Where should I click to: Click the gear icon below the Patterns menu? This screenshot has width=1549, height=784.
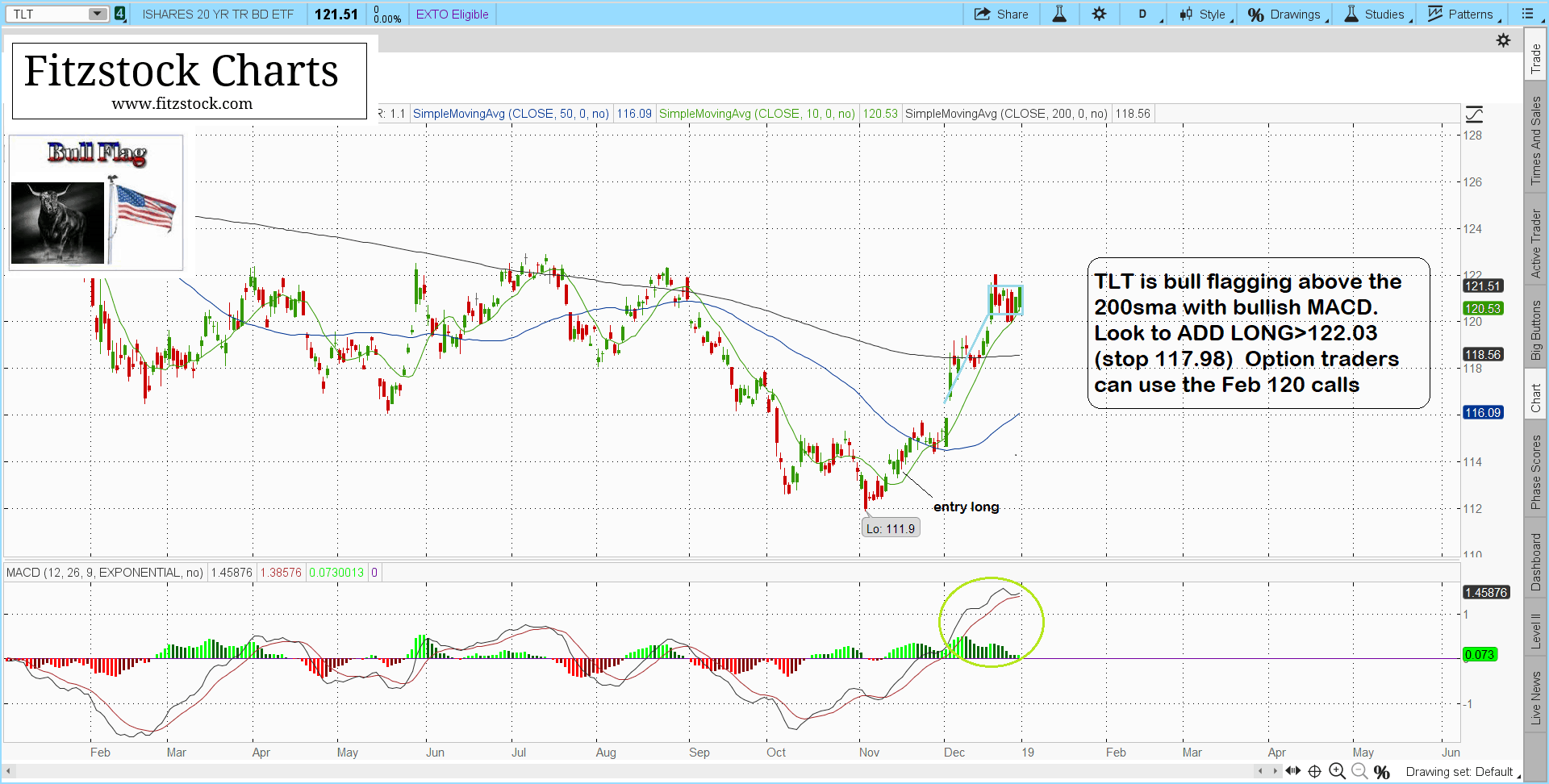click(x=1503, y=40)
